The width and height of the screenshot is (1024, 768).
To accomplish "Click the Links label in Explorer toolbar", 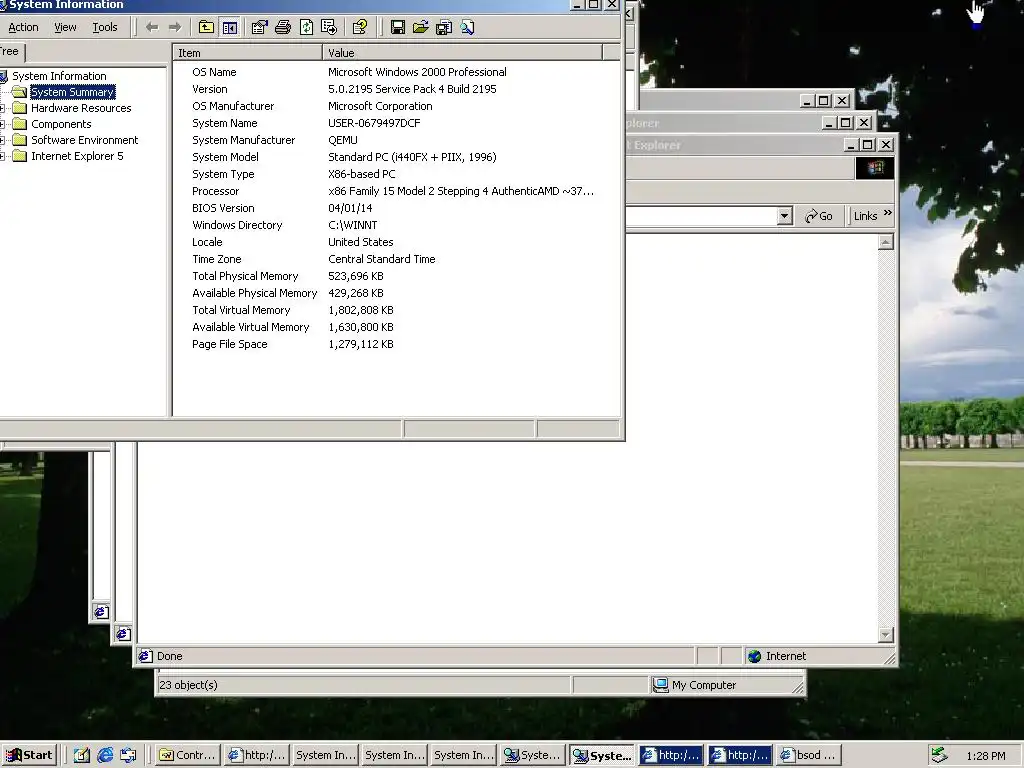I will pyautogui.click(x=865, y=216).
